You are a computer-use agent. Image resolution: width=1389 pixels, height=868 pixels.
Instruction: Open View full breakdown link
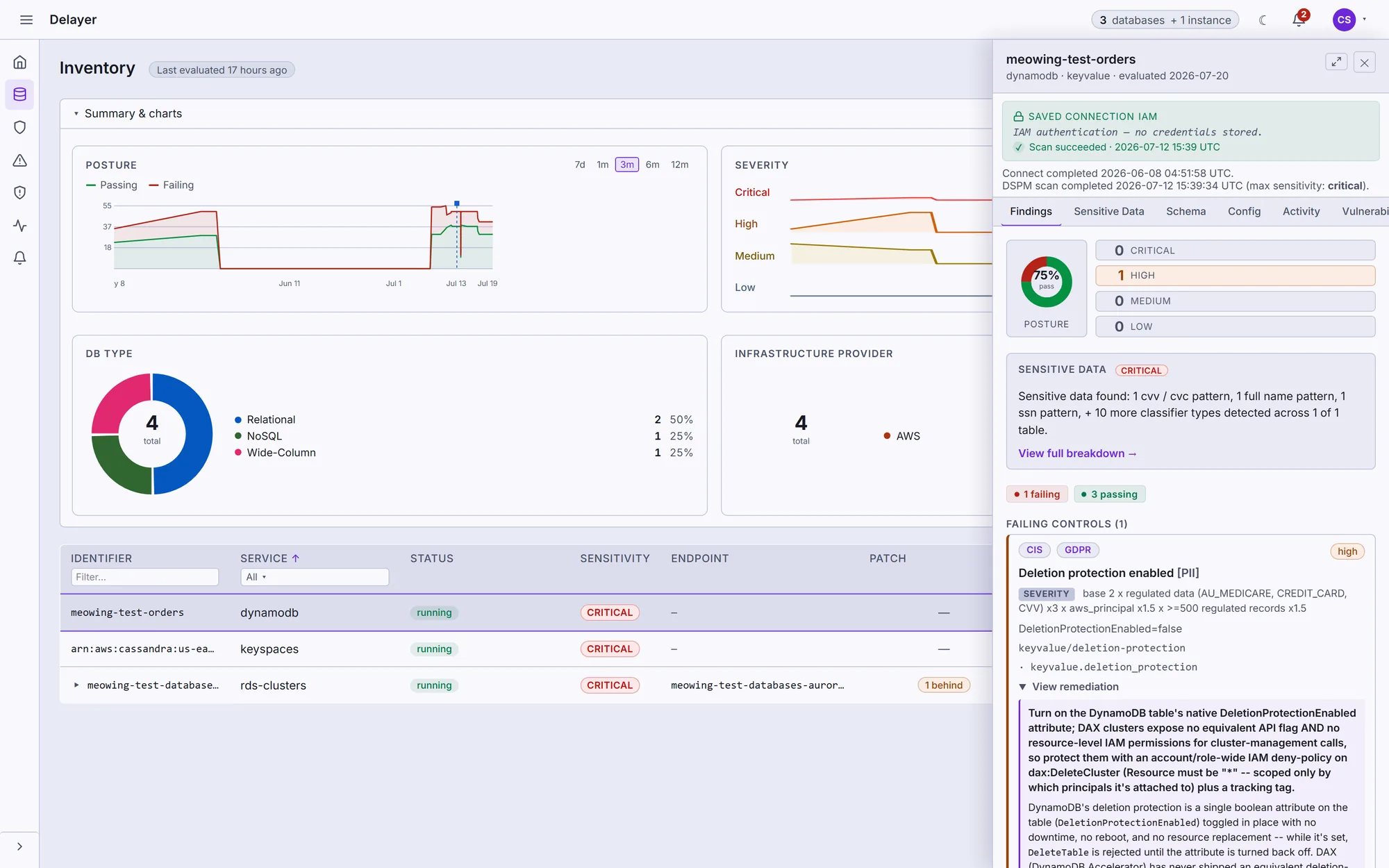pyautogui.click(x=1077, y=453)
